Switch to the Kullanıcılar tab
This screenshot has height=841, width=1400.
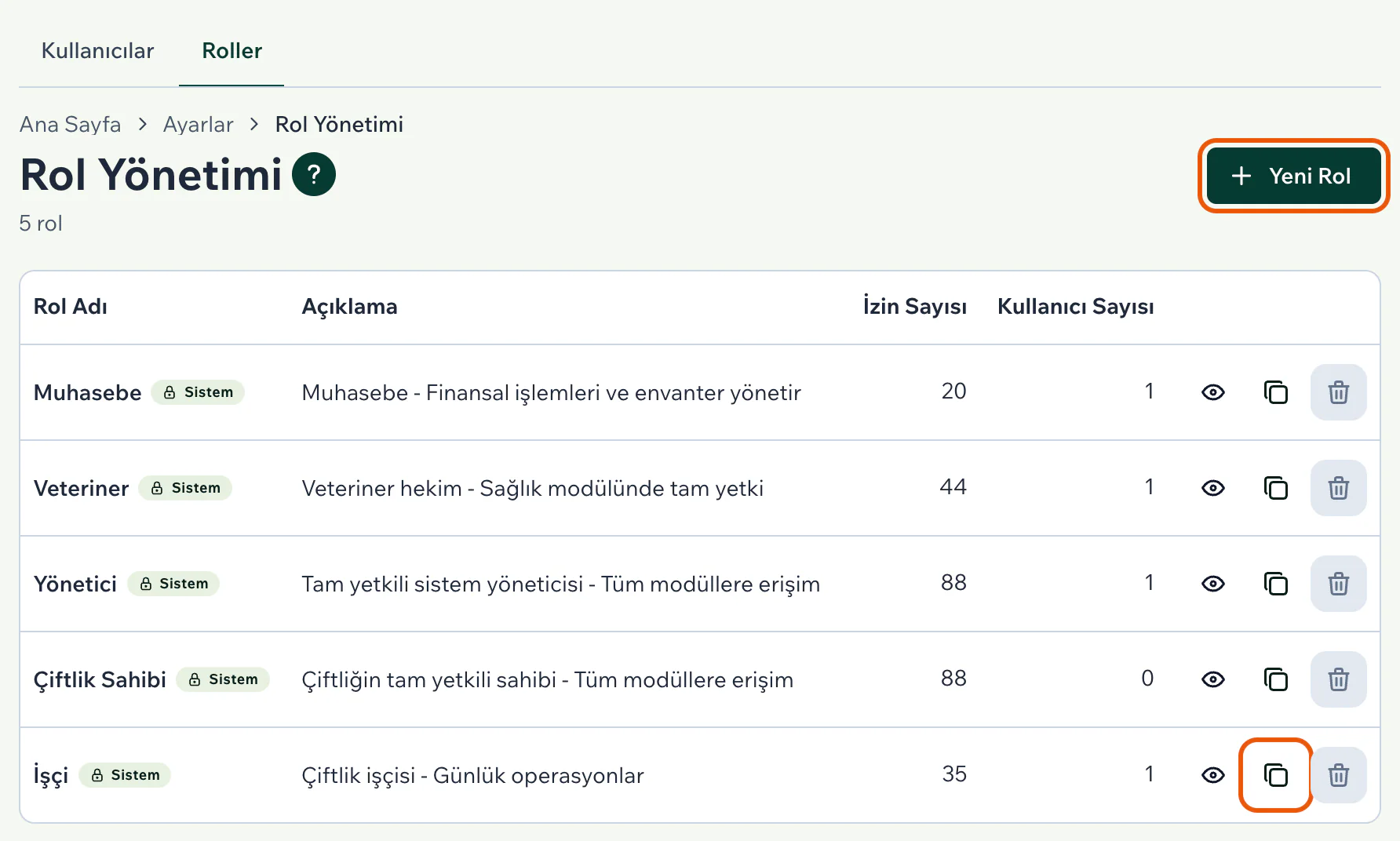97,51
